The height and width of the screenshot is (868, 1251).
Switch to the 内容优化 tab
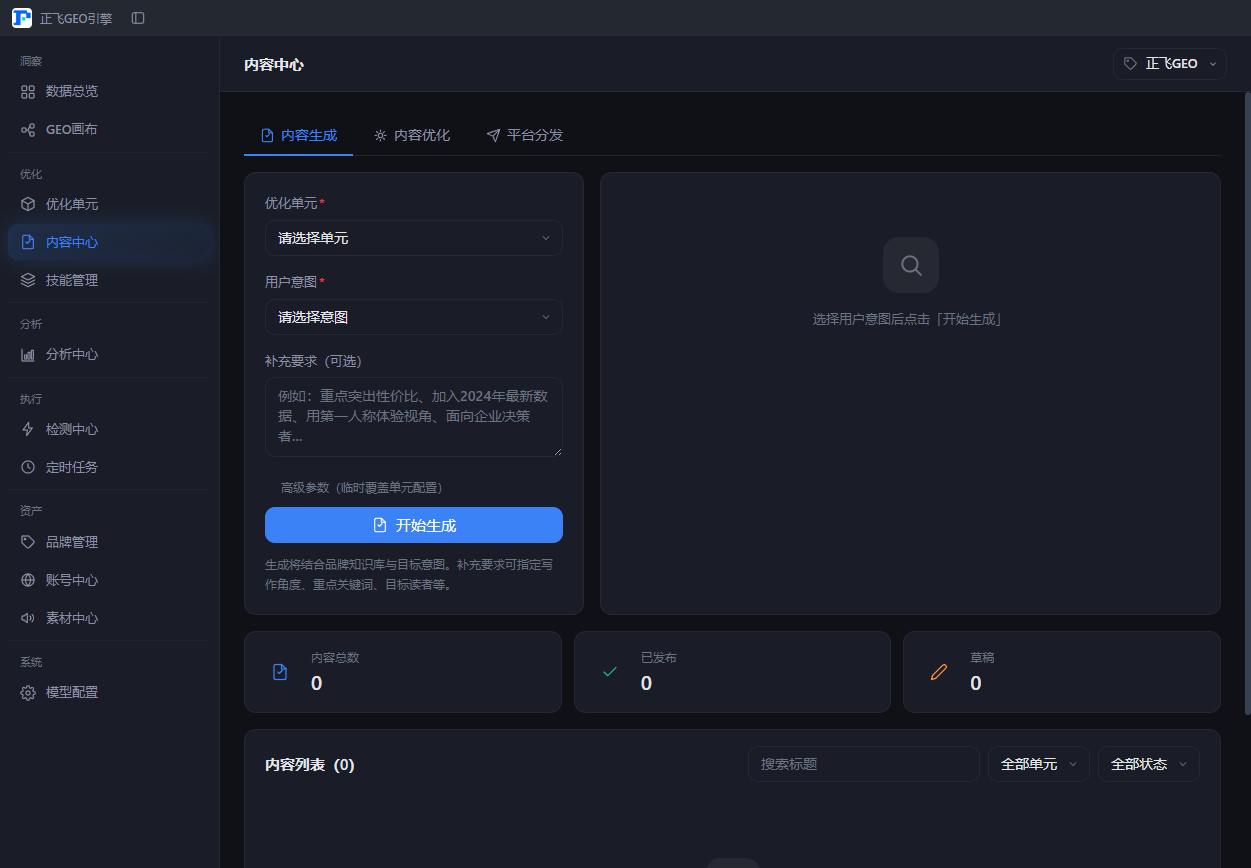(412, 135)
